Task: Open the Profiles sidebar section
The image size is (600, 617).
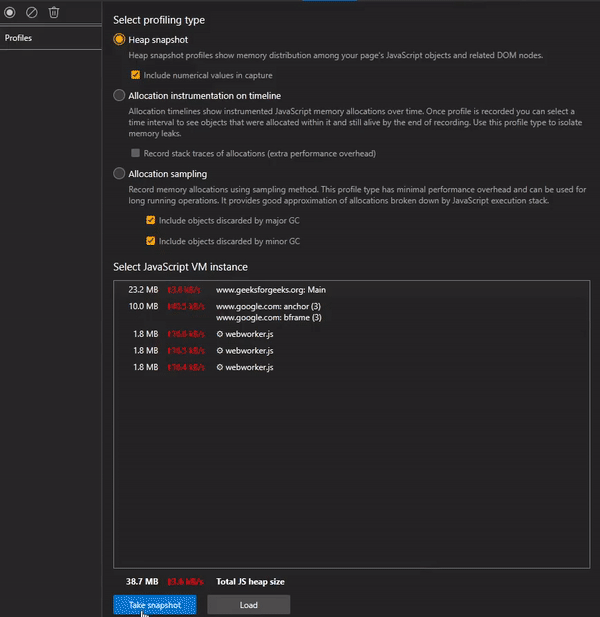Action: (x=20, y=38)
